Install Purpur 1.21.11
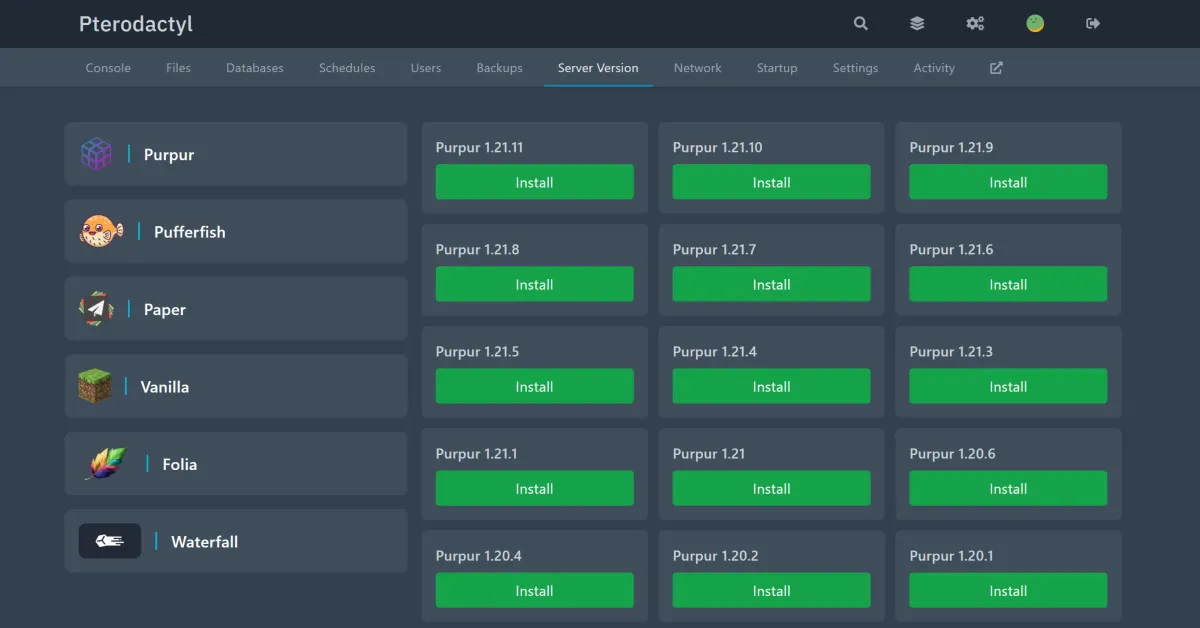The image size is (1200, 628). click(x=534, y=182)
